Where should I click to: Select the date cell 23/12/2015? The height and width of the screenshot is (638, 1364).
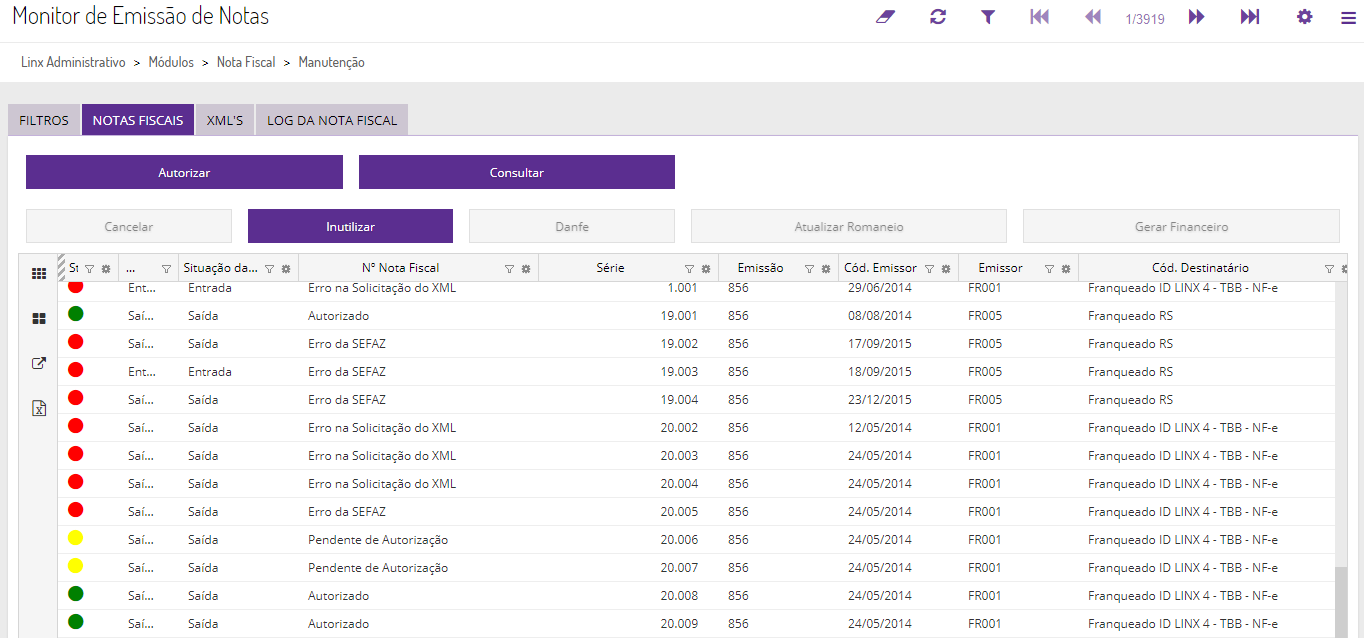(x=898, y=400)
